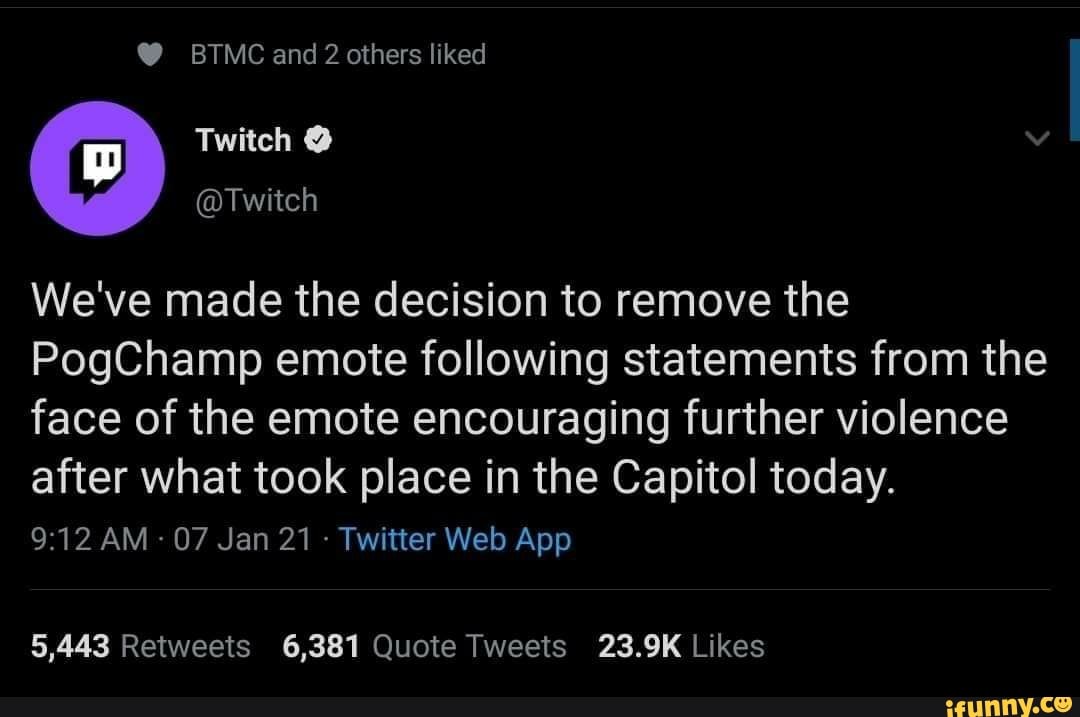View the 6,381 Quote Tweets

coord(423,646)
